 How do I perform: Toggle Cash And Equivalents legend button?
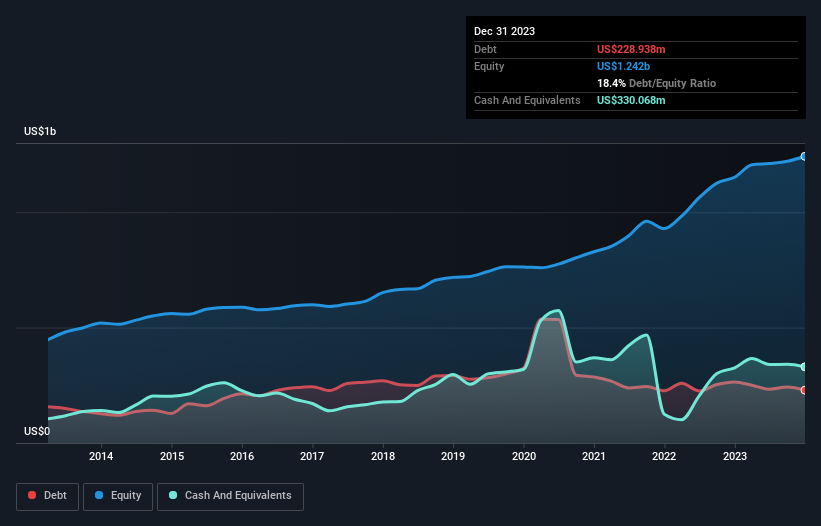tap(230, 496)
